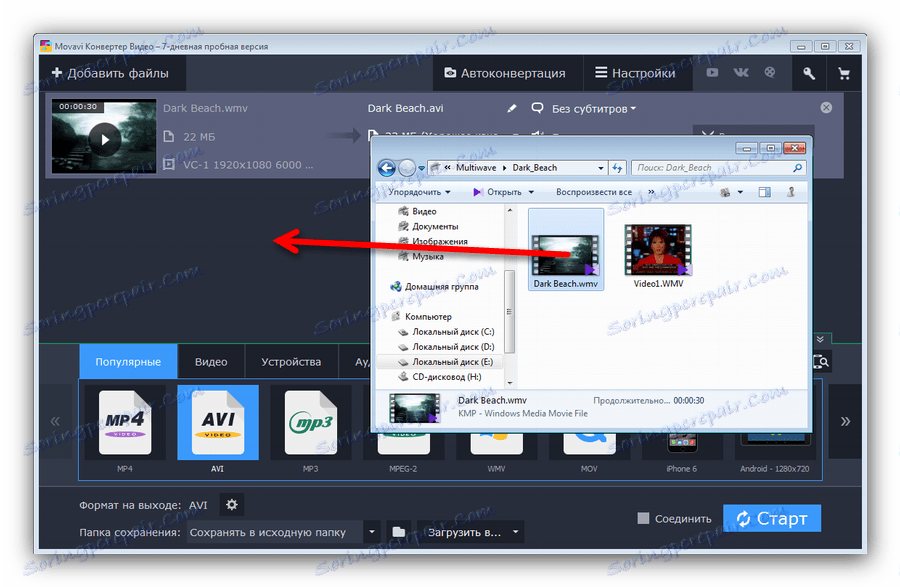Open the Загрузить в... dropdown

click(x=471, y=532)
